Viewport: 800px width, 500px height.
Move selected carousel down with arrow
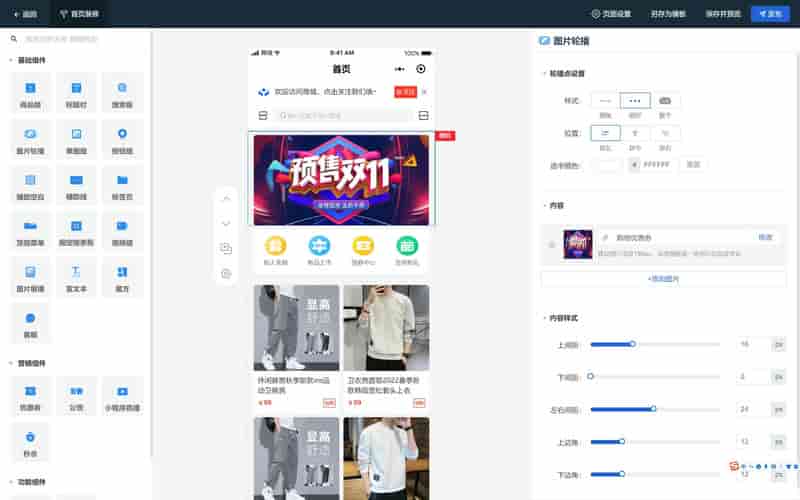tap(226, 223)
